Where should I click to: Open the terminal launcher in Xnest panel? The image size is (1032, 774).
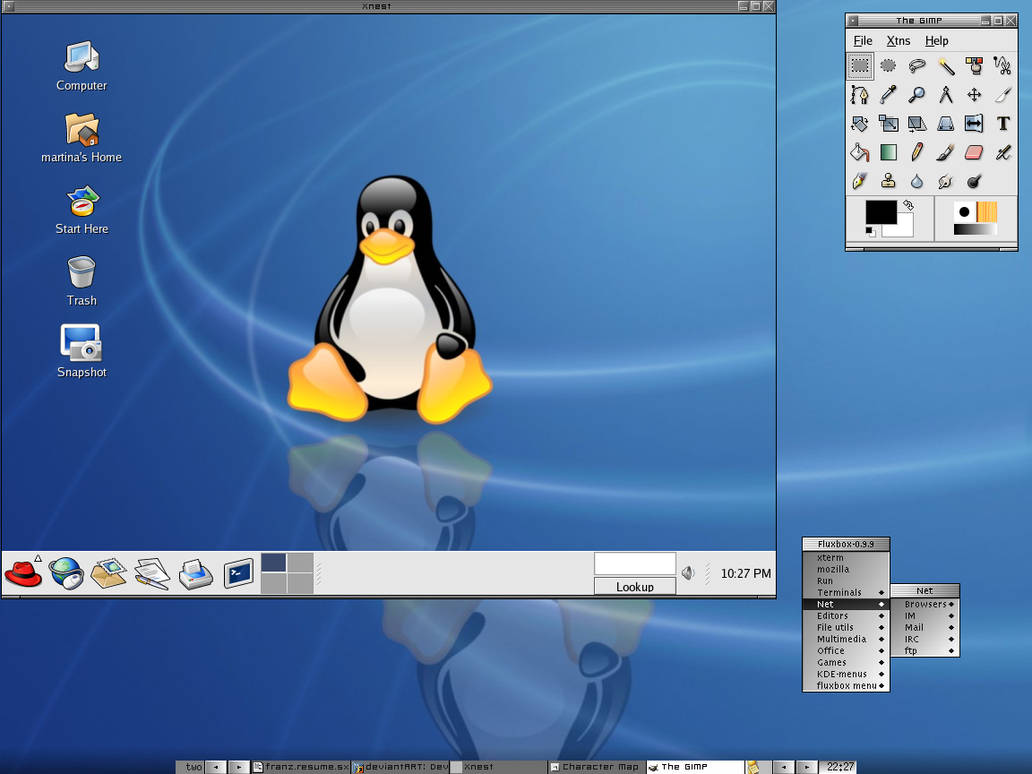tap(238, 573)
